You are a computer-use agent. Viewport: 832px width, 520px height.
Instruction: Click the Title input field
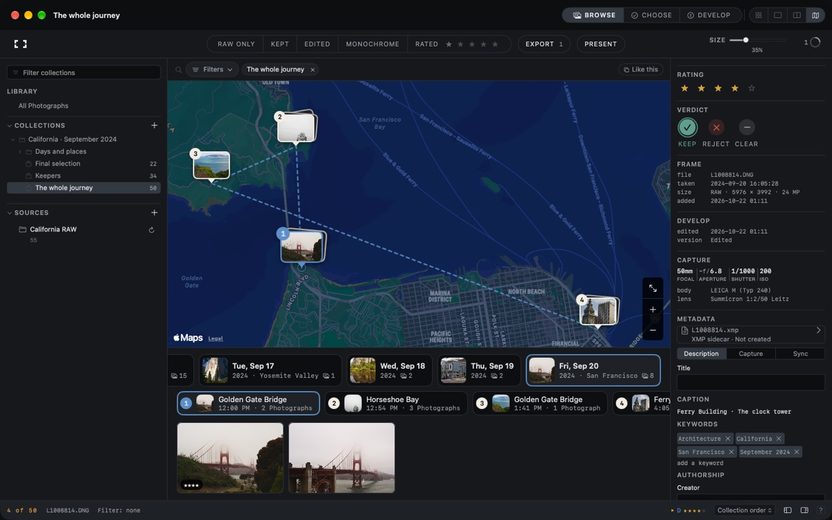pos(750,383)
